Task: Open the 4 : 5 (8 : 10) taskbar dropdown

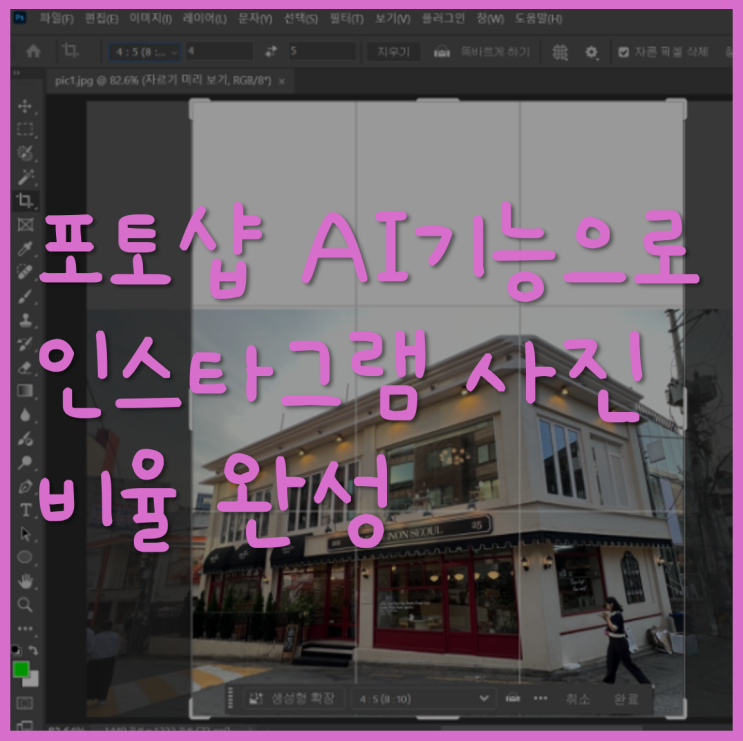Action: pyautogui.click(x=424, y=698)
